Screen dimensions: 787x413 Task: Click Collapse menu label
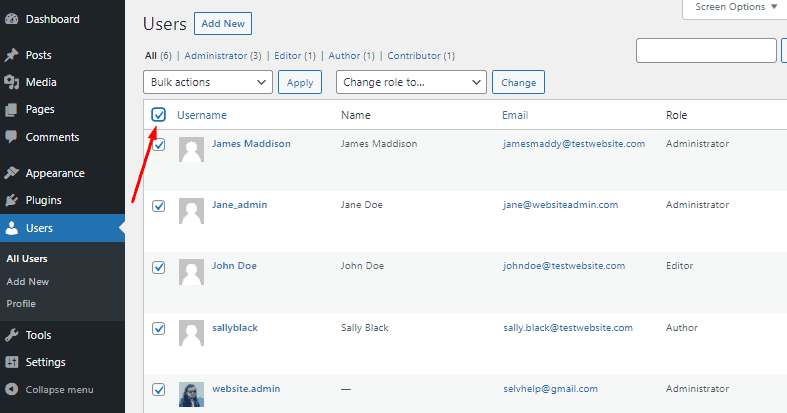tap(59, 389)
